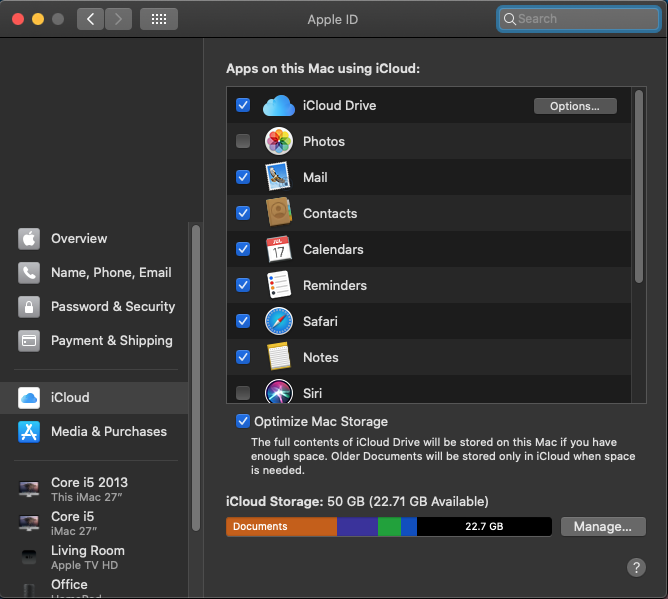Go back with the left chevron button
The height and width of the screenshot is (599, 668).
pos(90,19)
